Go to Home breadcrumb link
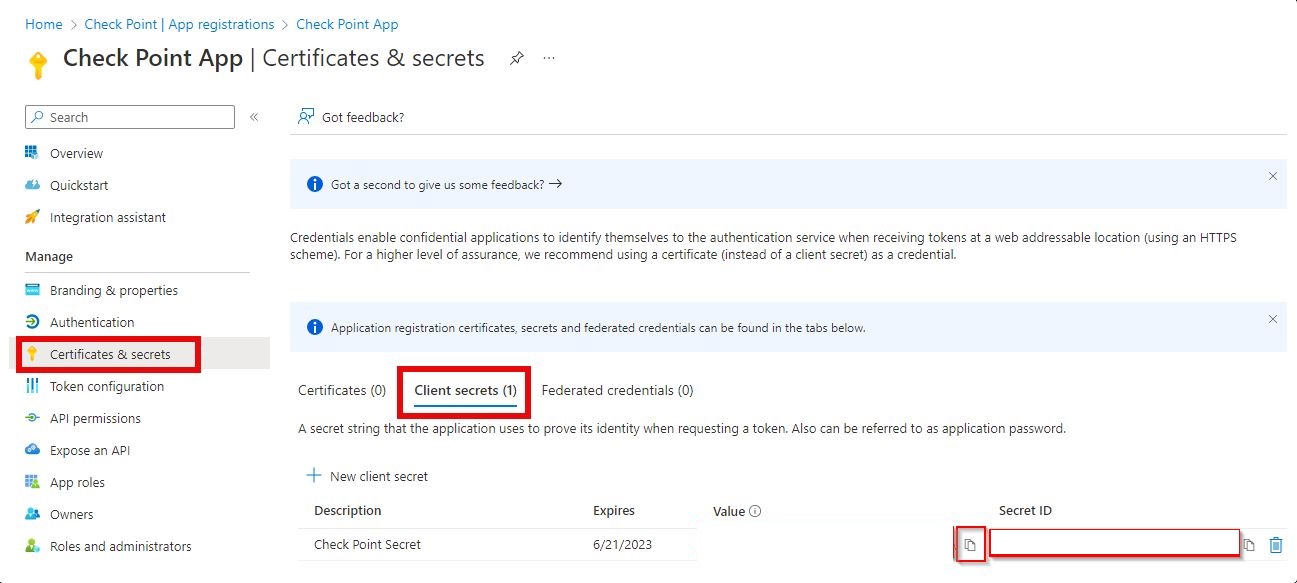 44,24
